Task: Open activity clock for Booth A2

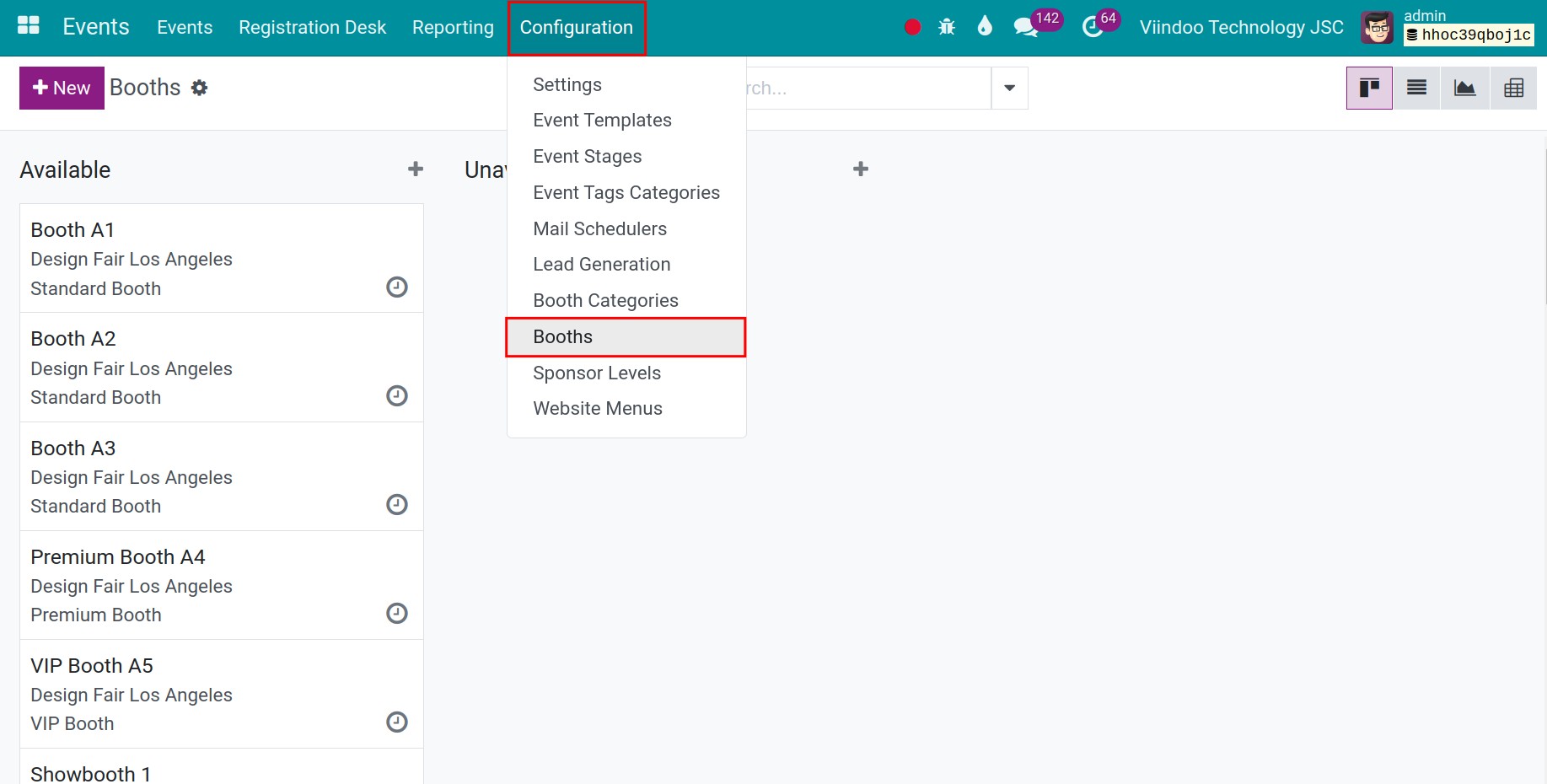Action: pyautogui.click(x=397, y=396)
